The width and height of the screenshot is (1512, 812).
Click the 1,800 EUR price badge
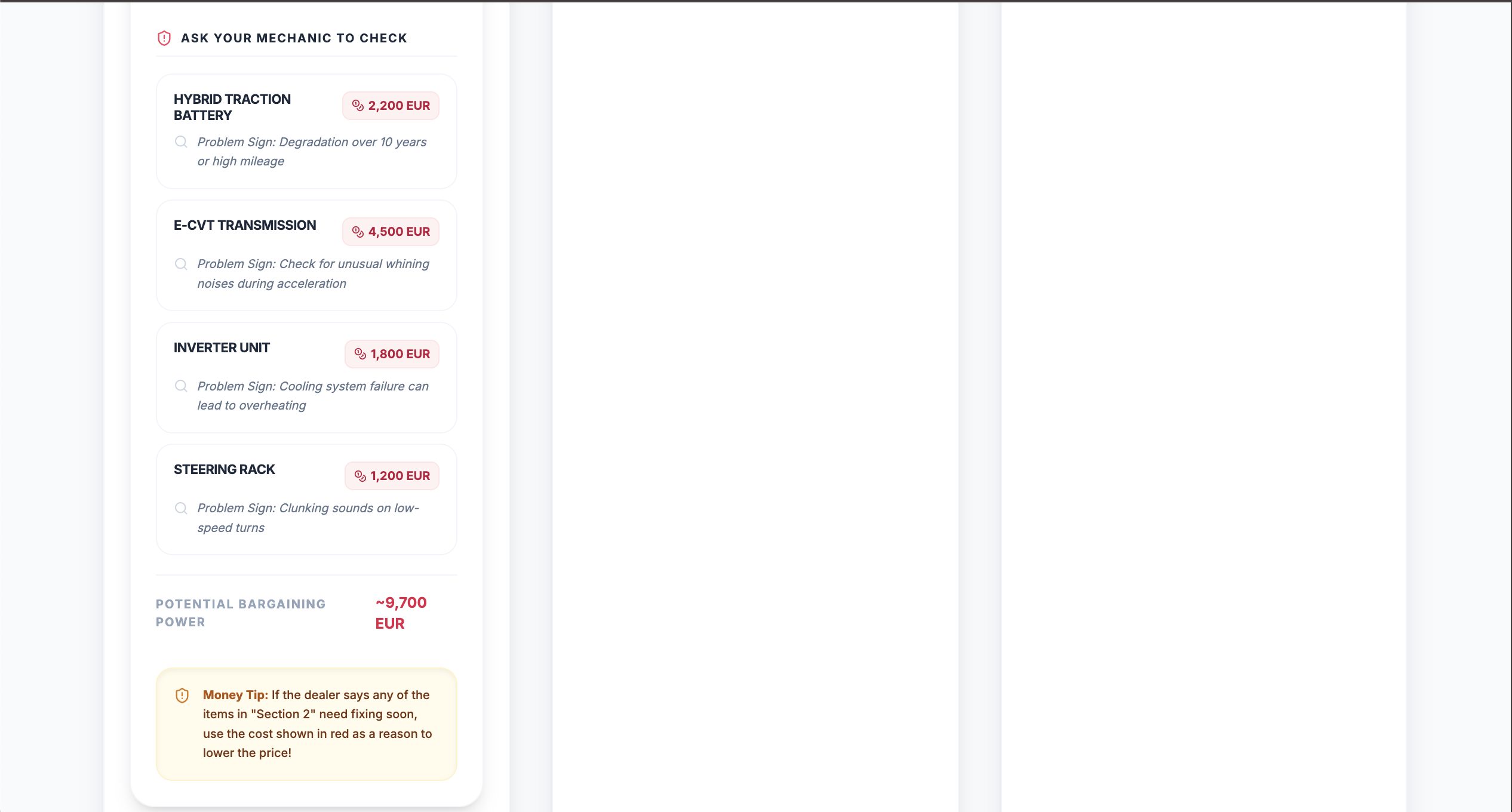392,353
